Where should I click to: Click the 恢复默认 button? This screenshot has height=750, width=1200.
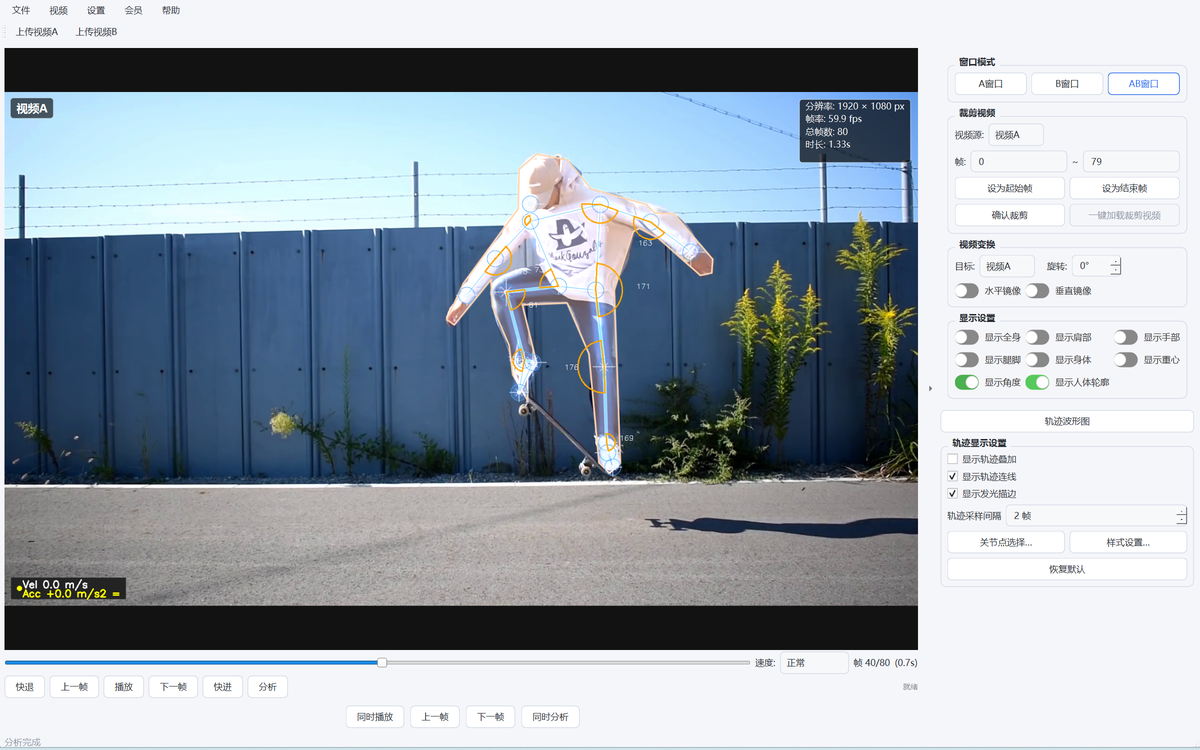[x=1067, y=569]
